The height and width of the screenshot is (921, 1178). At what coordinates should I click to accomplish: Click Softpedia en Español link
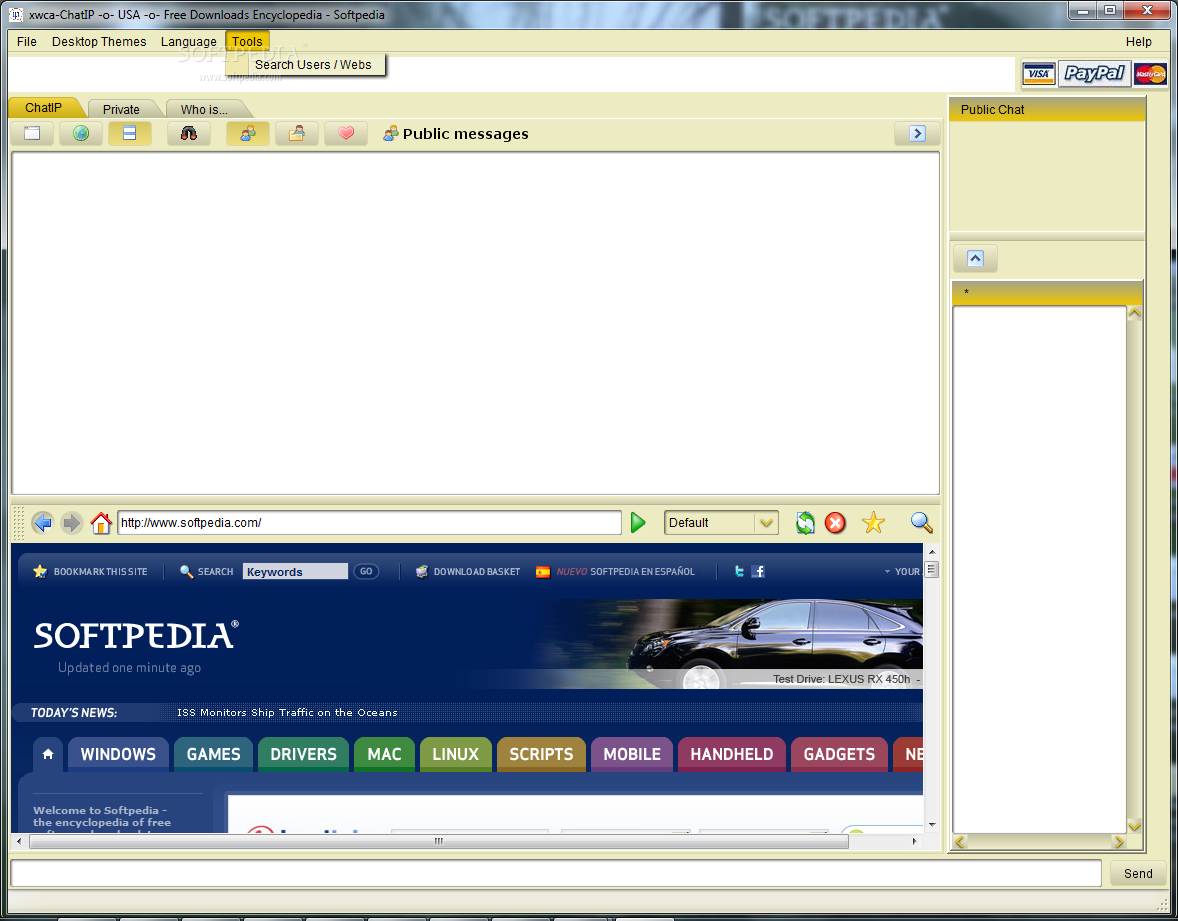(x=615, y=572)
